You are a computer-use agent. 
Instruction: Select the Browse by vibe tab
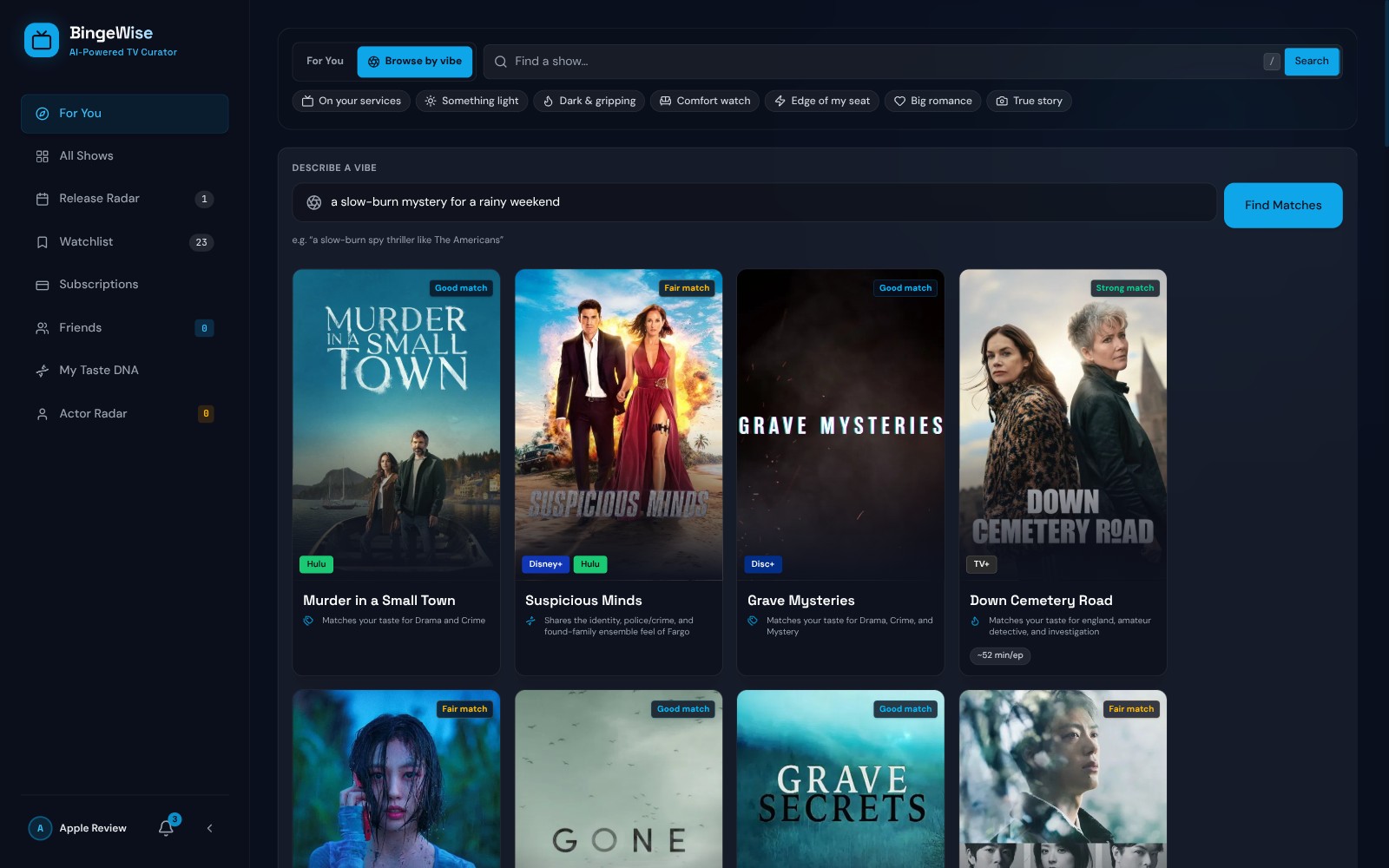(415, 62)
